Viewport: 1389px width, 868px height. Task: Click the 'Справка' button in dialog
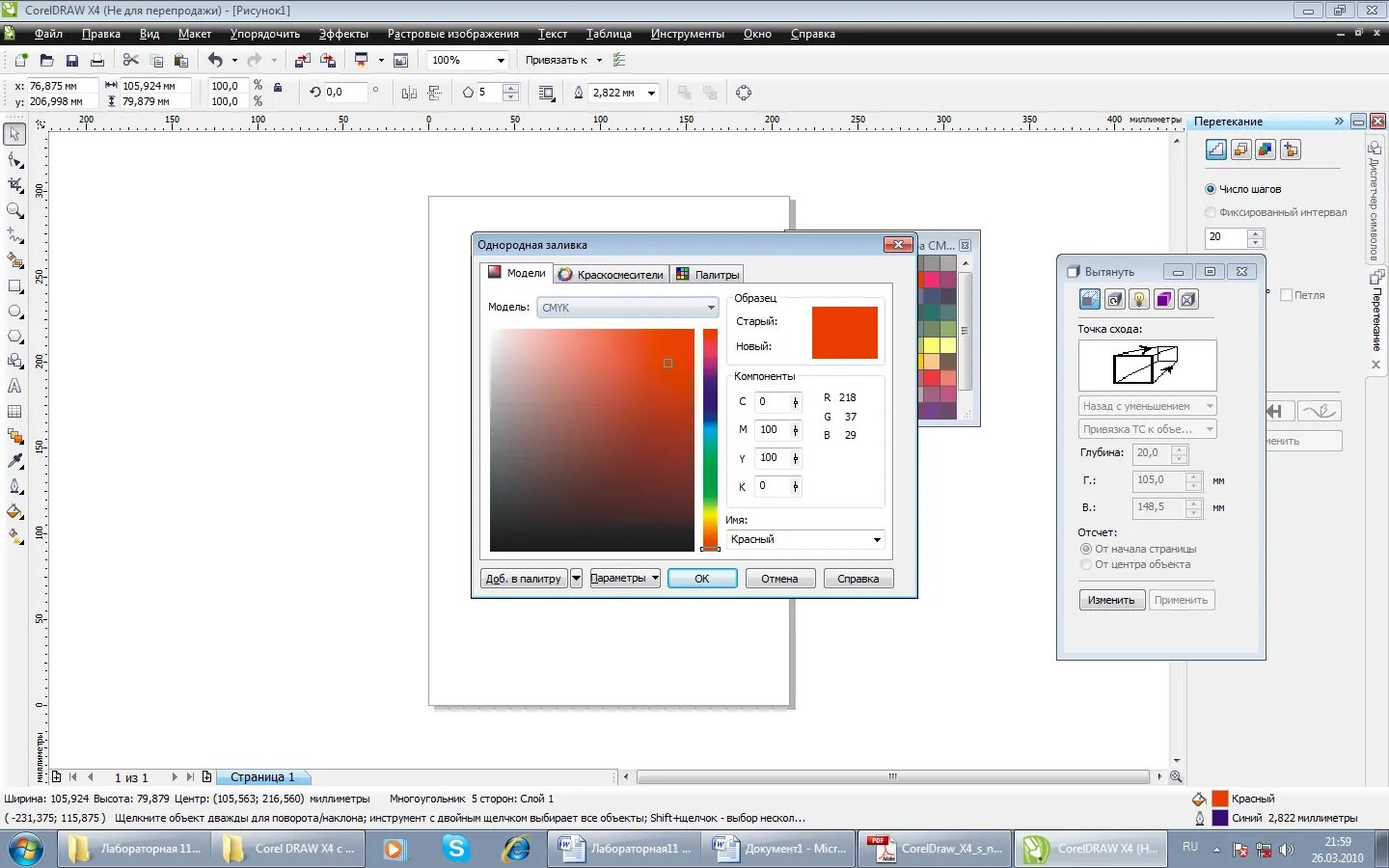coord(858,579)
